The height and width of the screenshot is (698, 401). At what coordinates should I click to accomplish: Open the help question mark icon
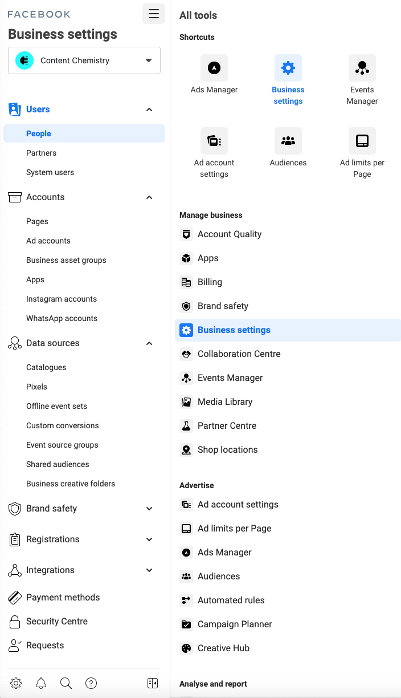coord(91,683)
